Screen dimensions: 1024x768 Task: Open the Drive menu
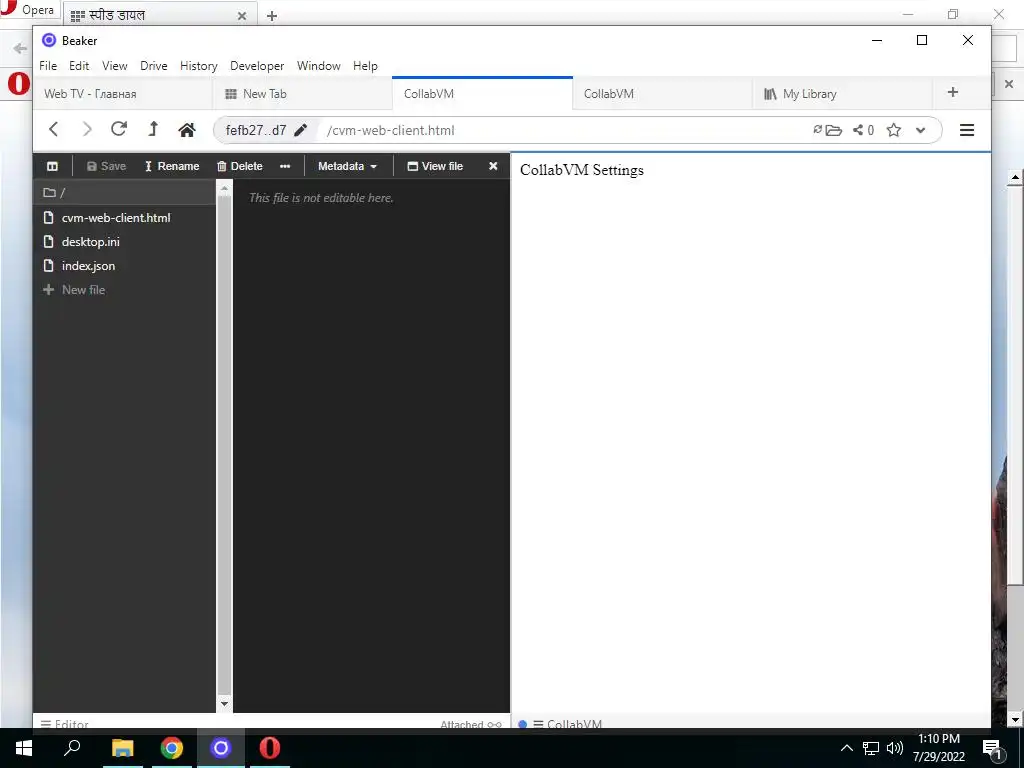point(153,66)
